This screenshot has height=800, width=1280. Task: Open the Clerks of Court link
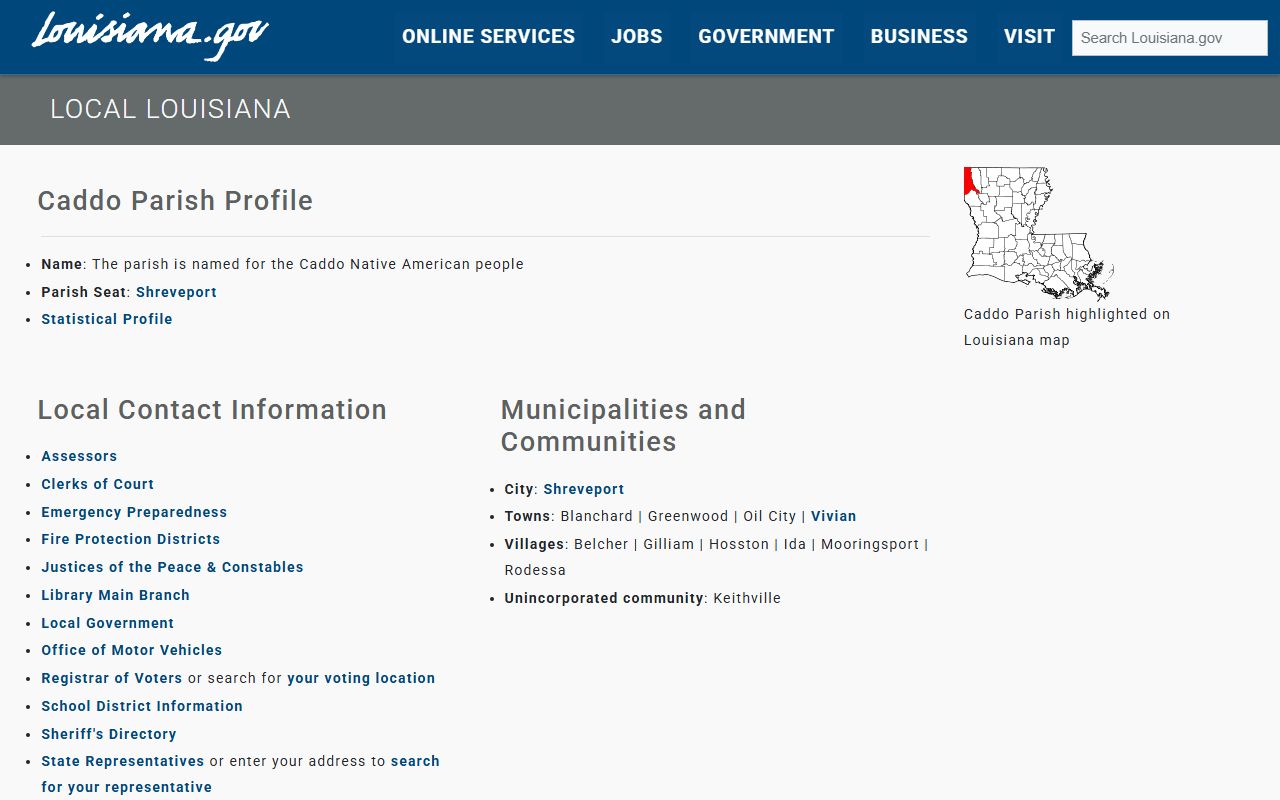(97, 484)
